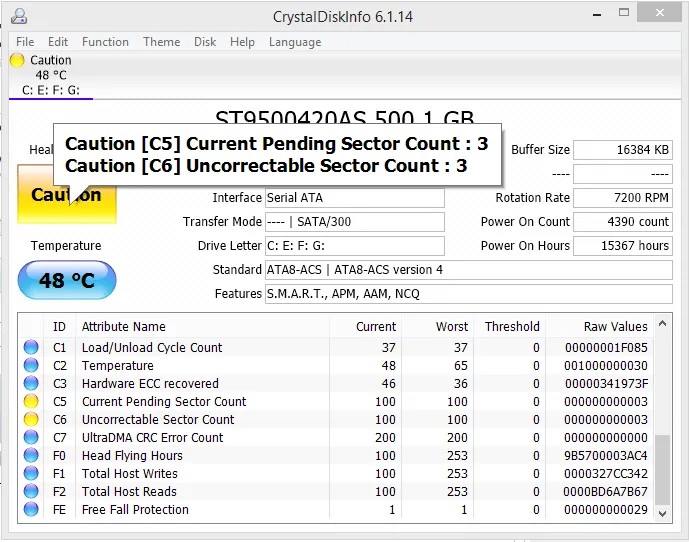Image resolution: width=689 pixels, height=542 pixels.
Task: Open the File menu
Action: click(25, 42)
